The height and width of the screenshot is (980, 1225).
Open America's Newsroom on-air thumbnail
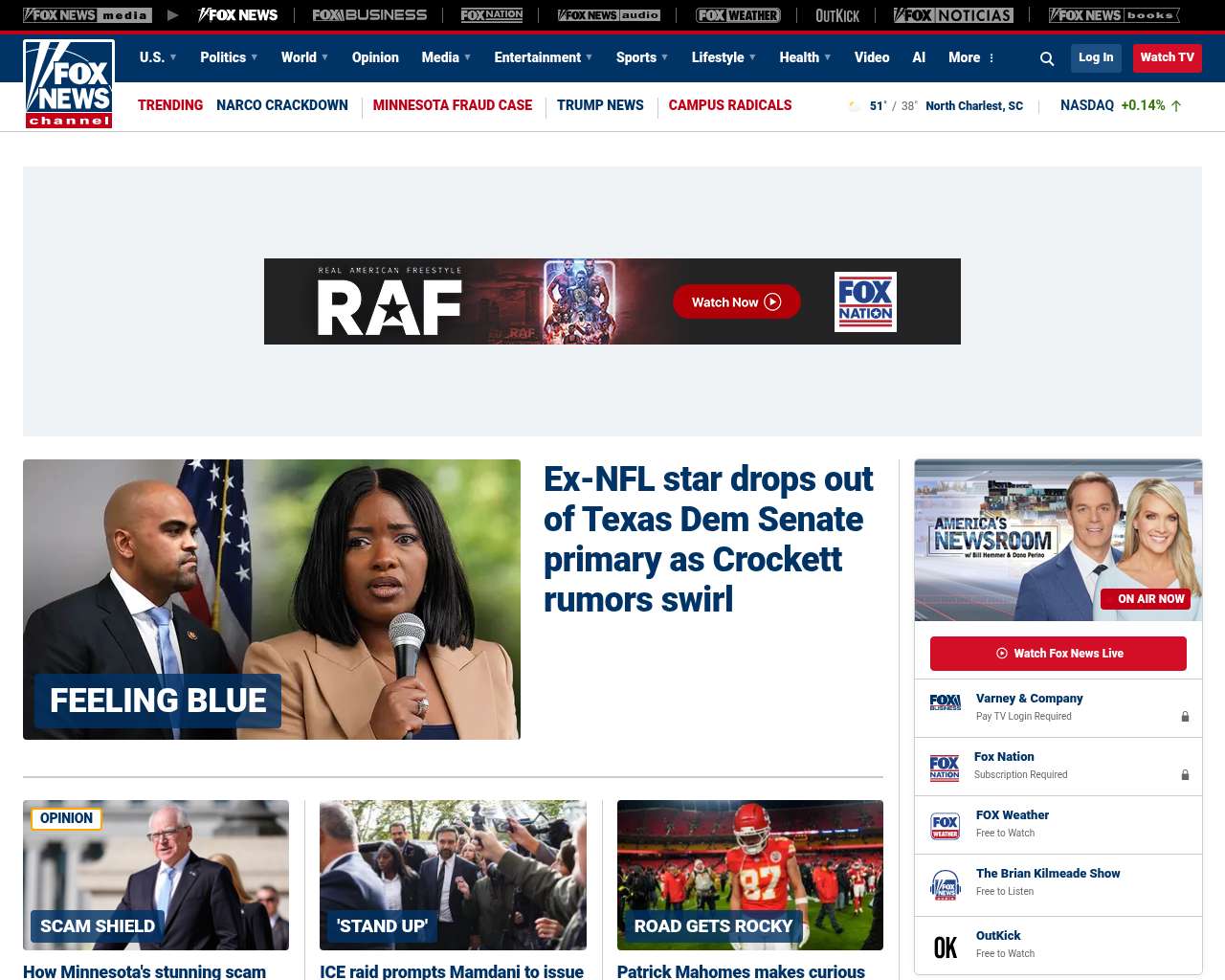[1058, 540]
